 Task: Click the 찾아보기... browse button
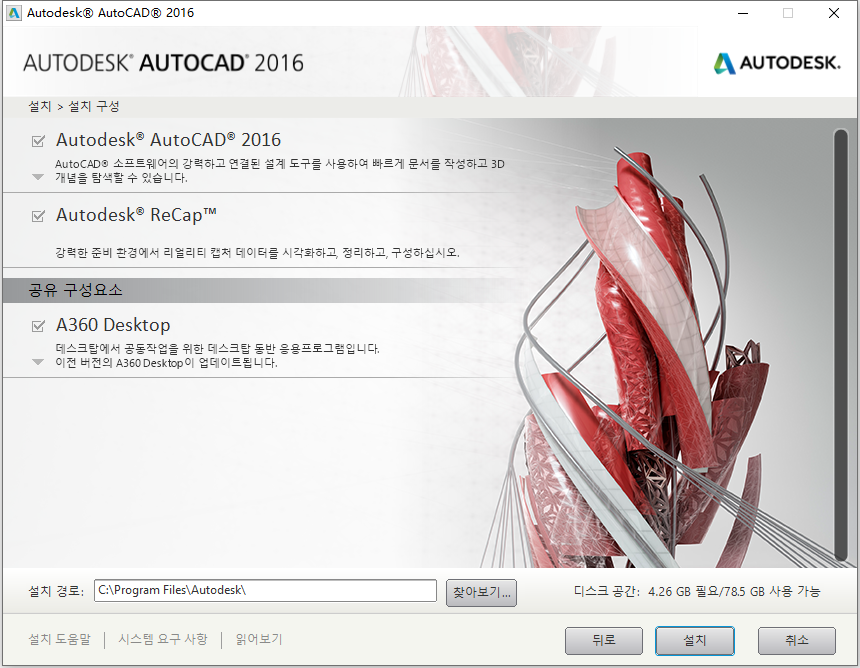(481, 592)
